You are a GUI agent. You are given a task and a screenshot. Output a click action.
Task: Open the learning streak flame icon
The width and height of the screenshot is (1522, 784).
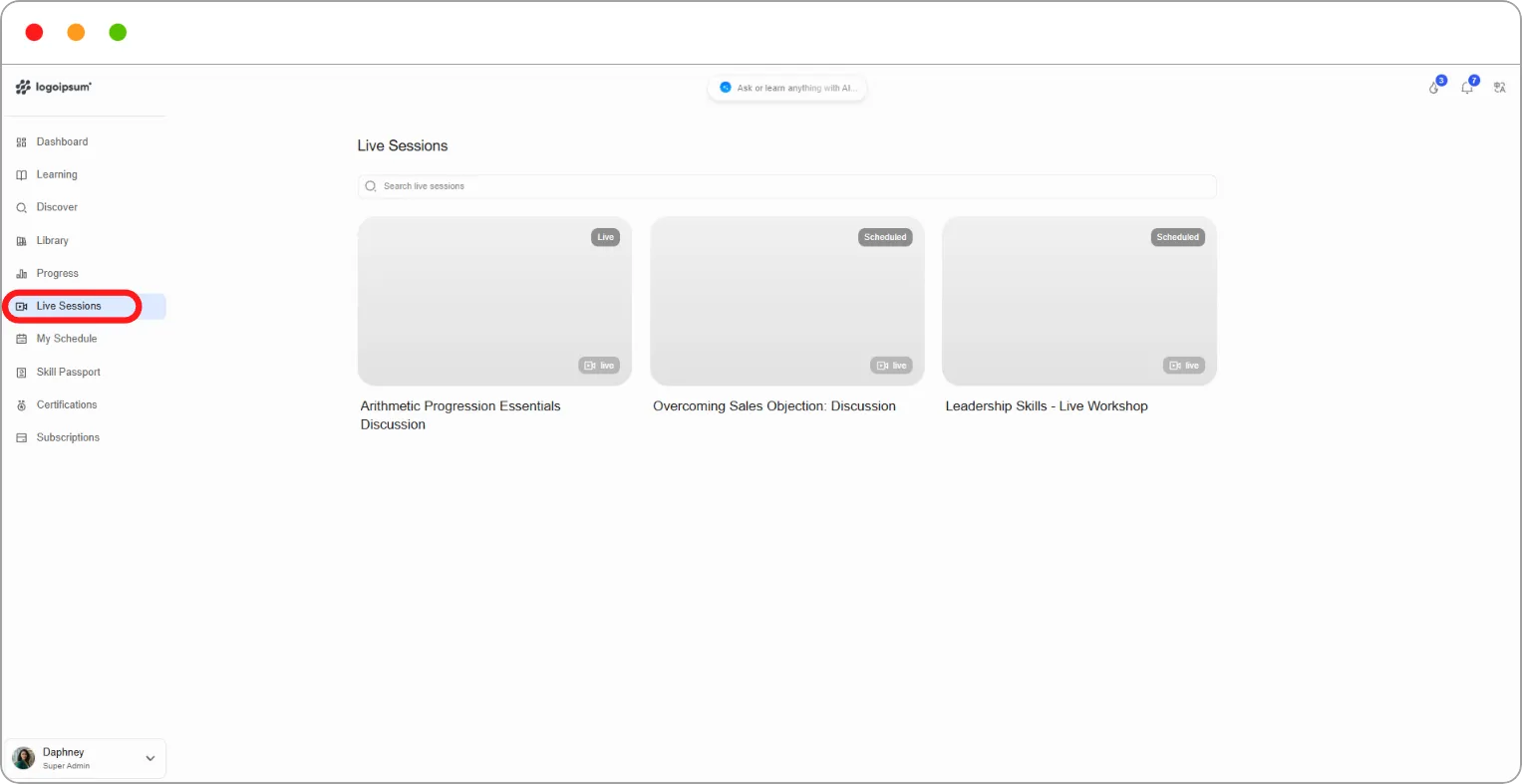[x=1434, y=88]
